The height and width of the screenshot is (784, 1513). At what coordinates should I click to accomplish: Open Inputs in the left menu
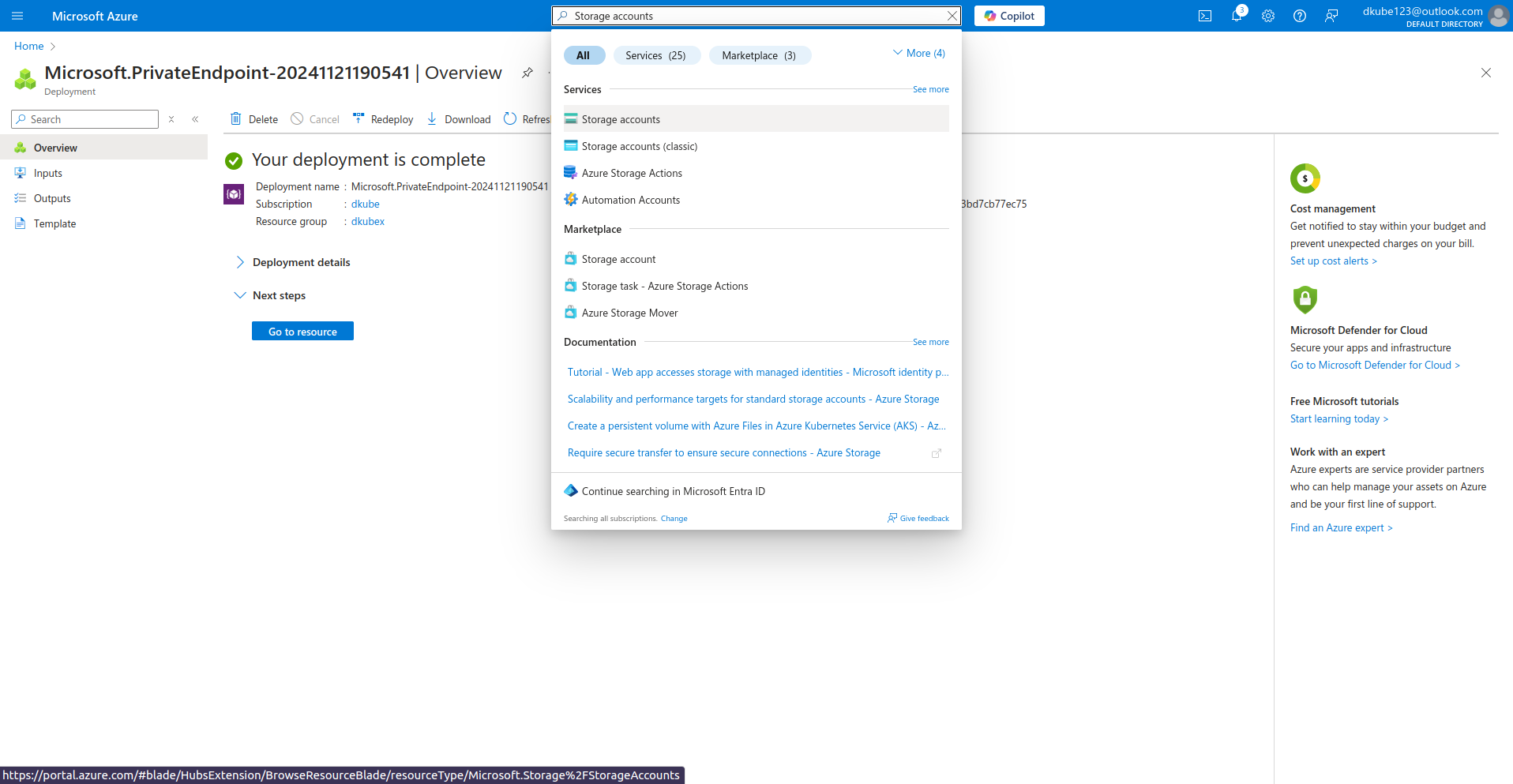tap(48, 173)
